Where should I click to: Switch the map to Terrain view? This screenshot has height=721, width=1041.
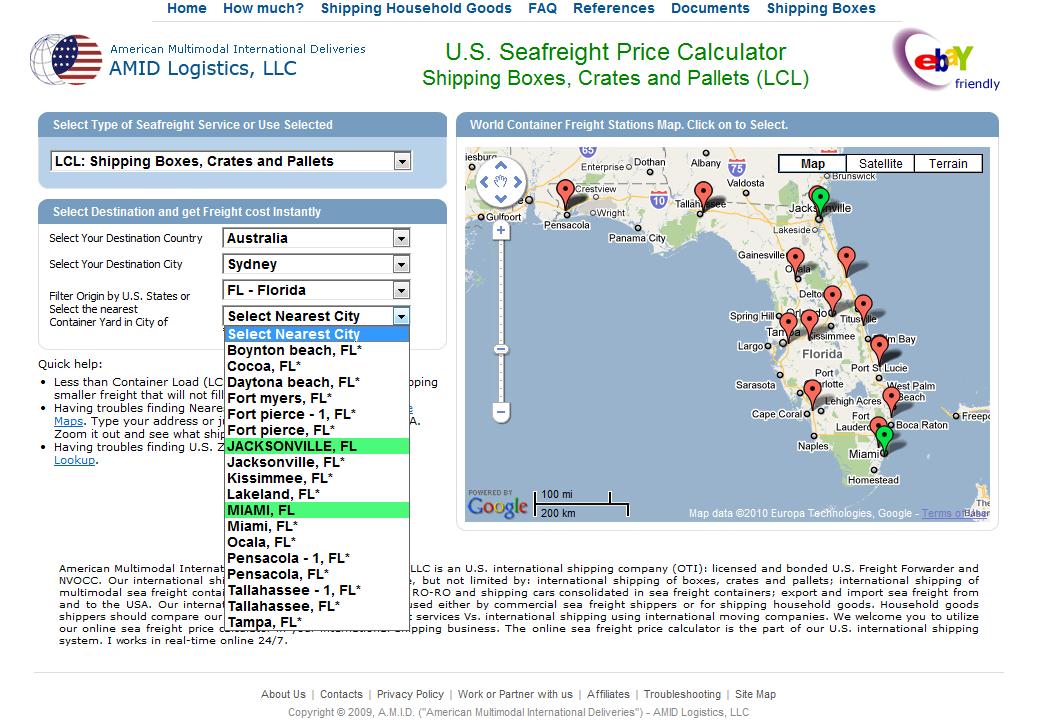pos(946,163)
